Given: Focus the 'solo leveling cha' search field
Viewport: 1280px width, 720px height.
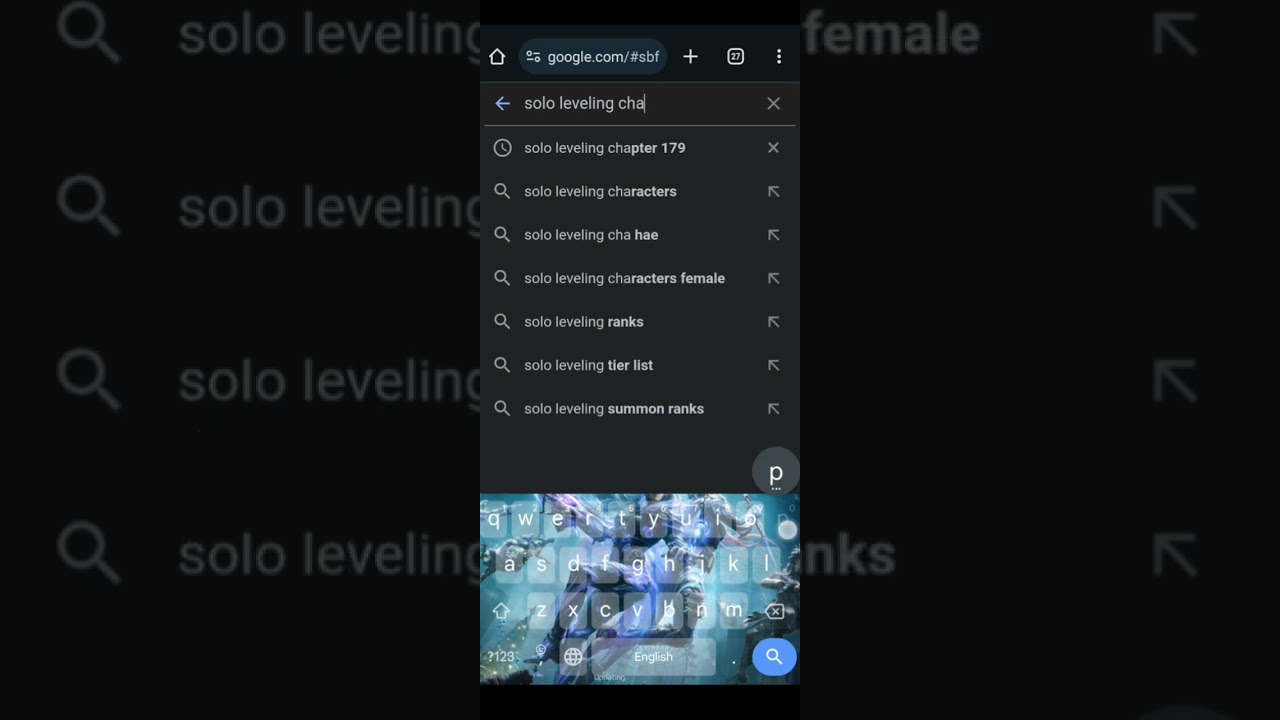Looking at the screenshot, I should tap(640, 103).
